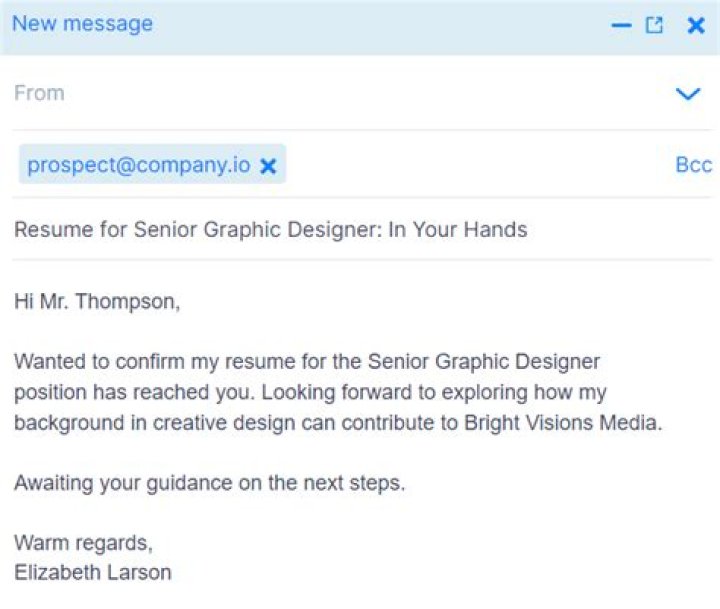720x609 pixels.
Task: Place cursor on the 'Warm regards,' line
Action: click(83, 543)
